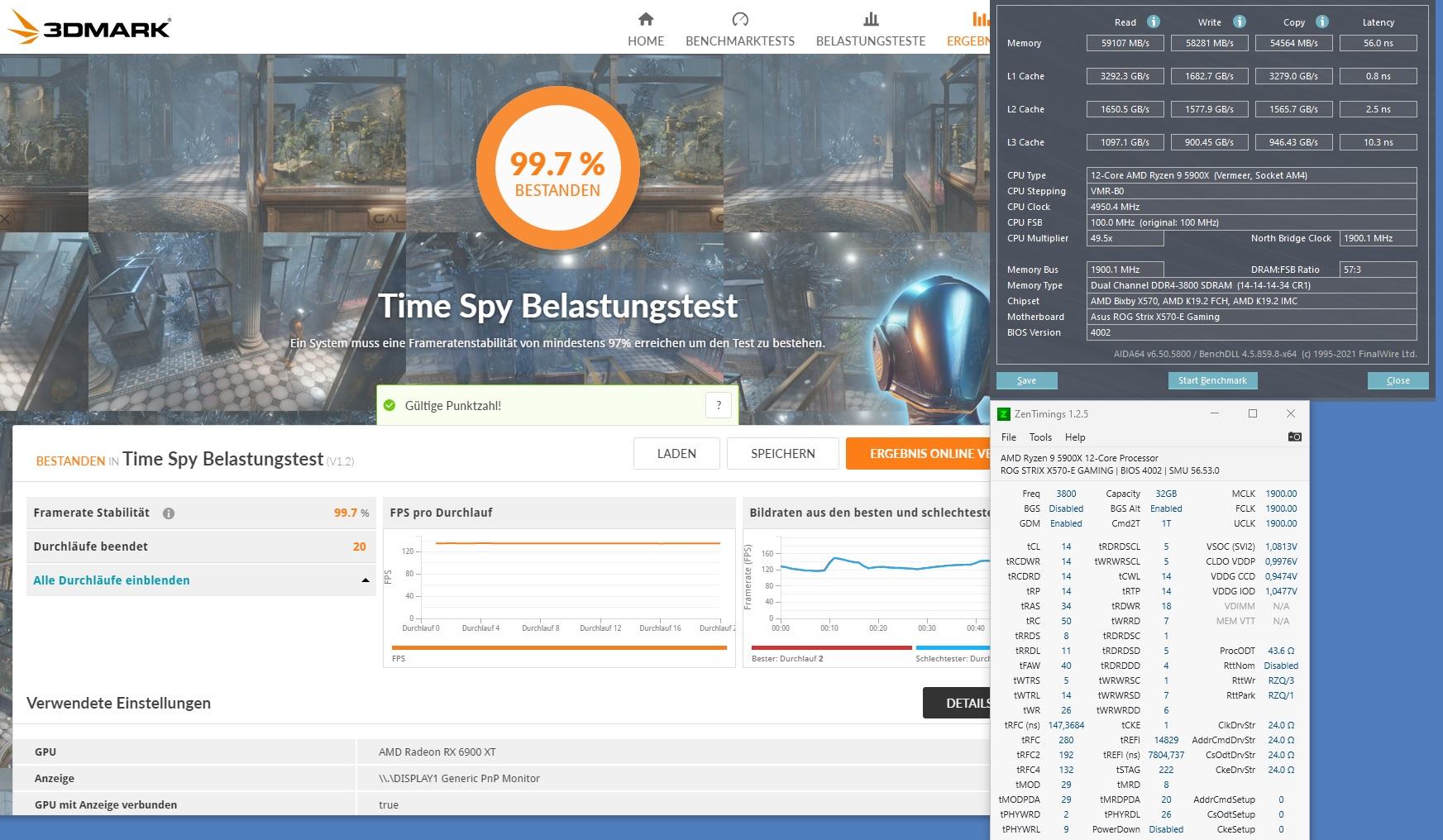
Task: Click the BIOS Version 4002 field
Action: (x=1252, y=332)
